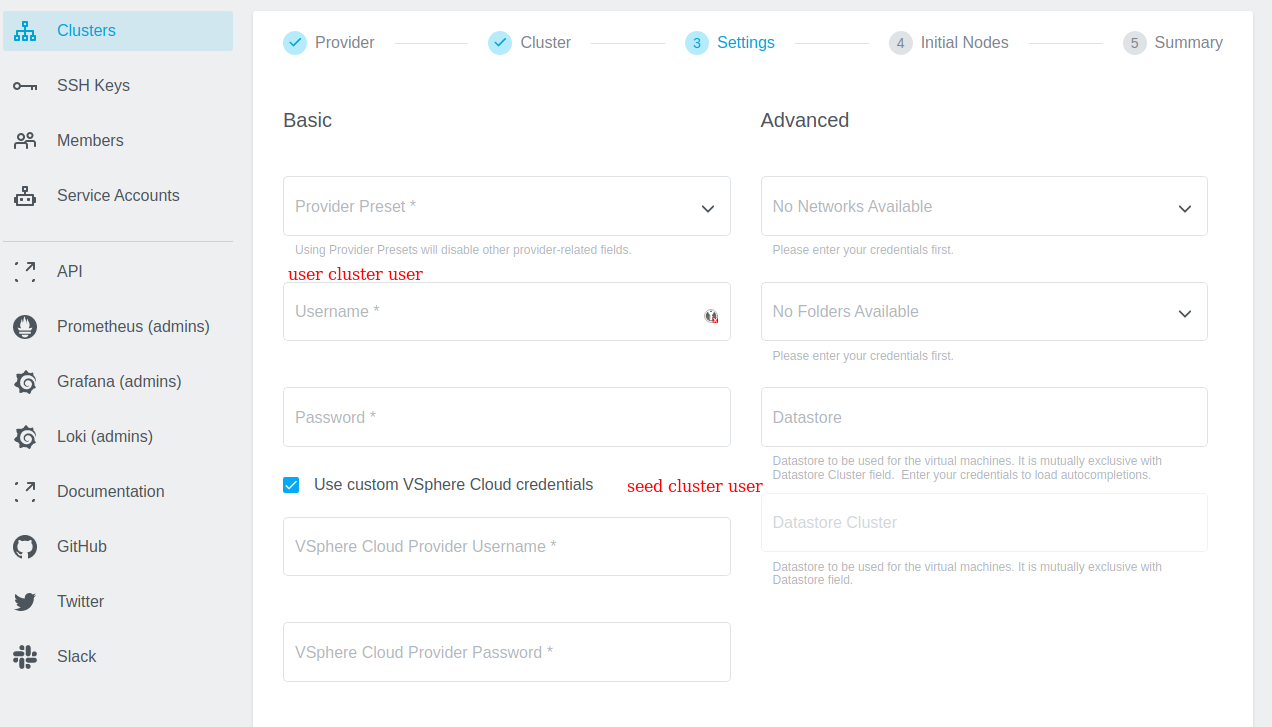Open Service Accounts via its icon
1272x727 pixels.
coord(24,195)
